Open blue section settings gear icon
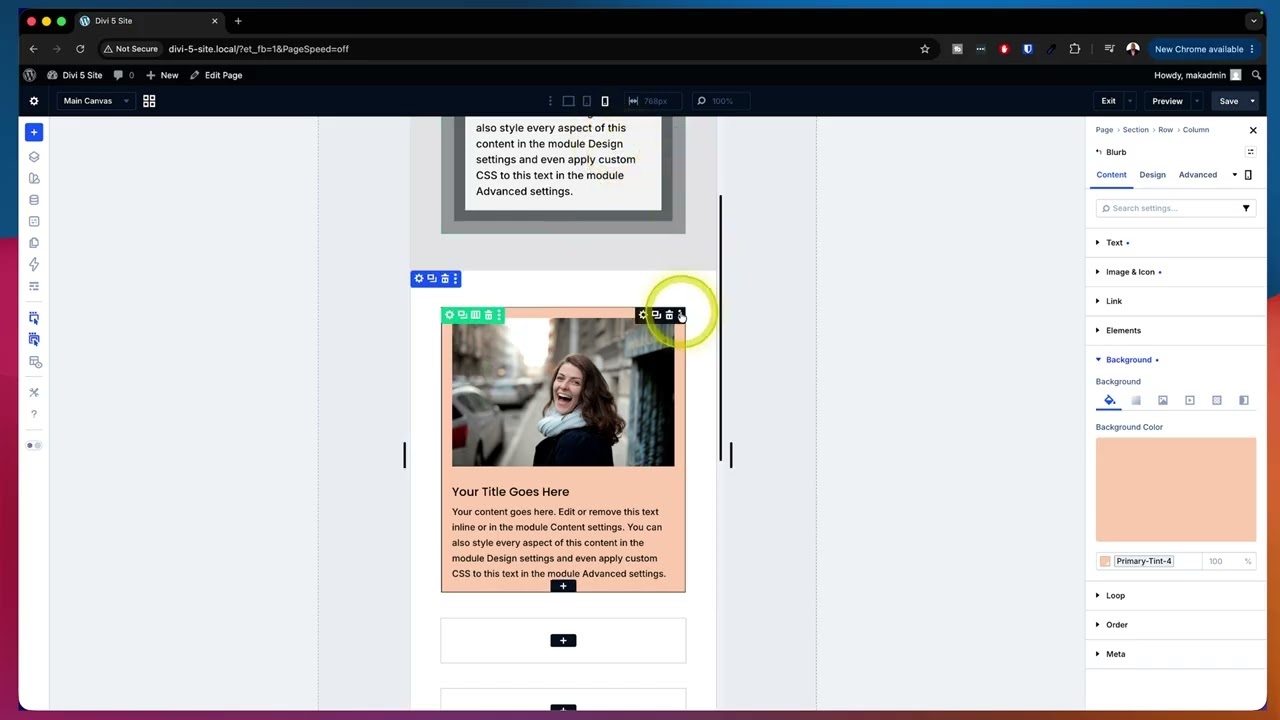This screenshot has height=720, width=1280. click(x=419, y=279)
